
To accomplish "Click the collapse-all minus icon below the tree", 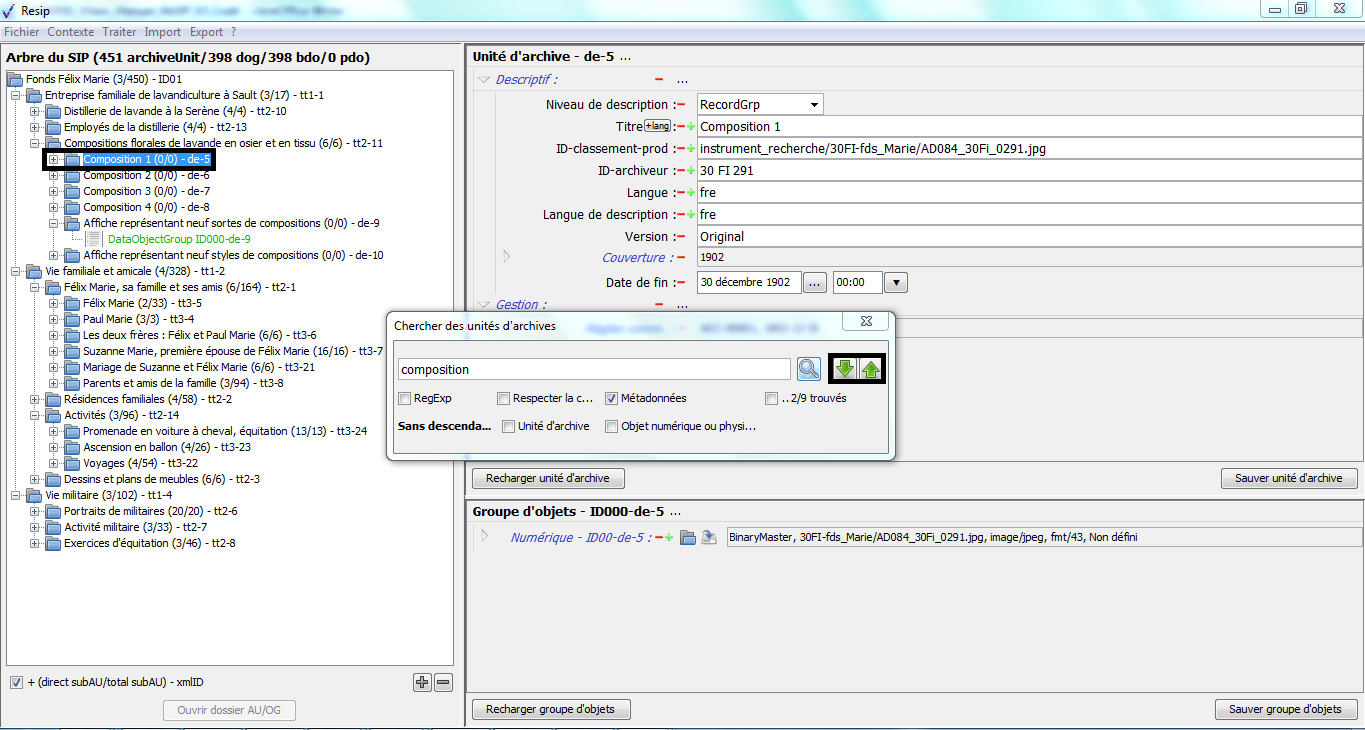I will click(x=444, y=682).
